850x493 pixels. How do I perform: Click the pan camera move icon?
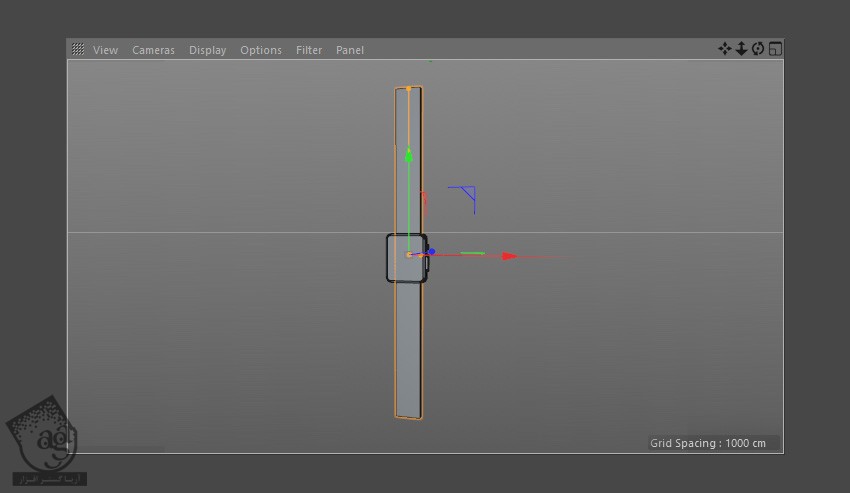coord(724,49)
